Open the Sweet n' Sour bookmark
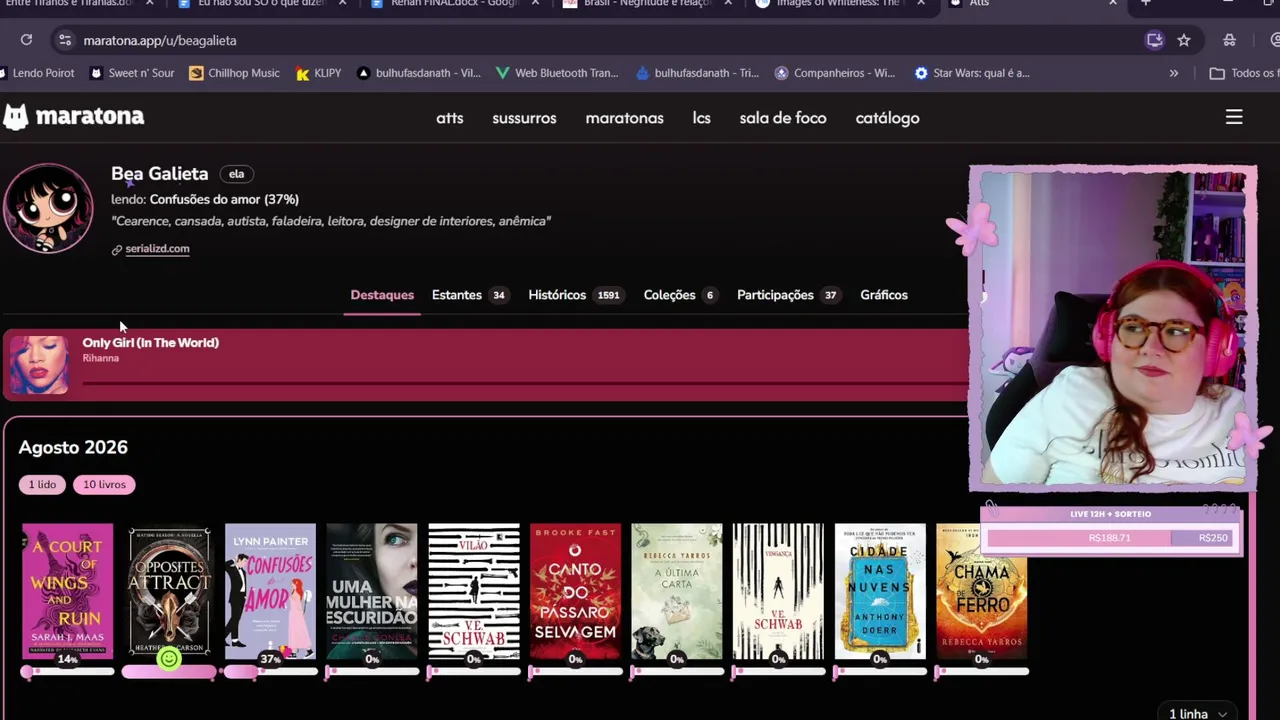The height and width of the screenshot is (720, 1280). click(132, 73)
